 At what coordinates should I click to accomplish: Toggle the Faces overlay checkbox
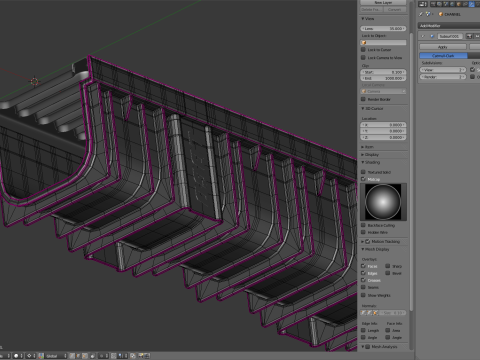pos(363,266)
